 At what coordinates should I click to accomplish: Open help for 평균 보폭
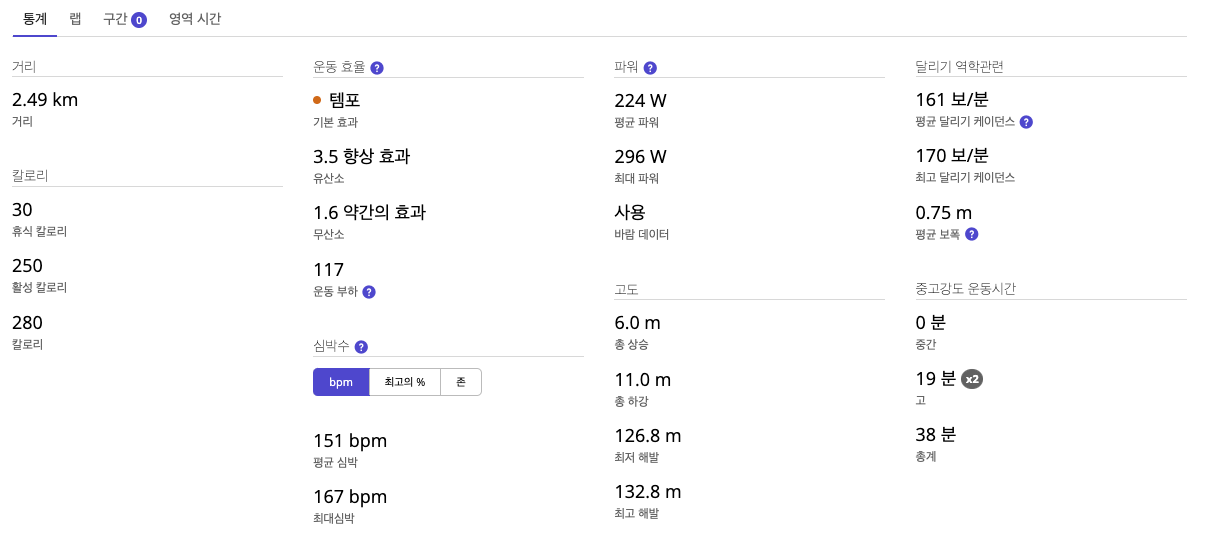point(971,234)
